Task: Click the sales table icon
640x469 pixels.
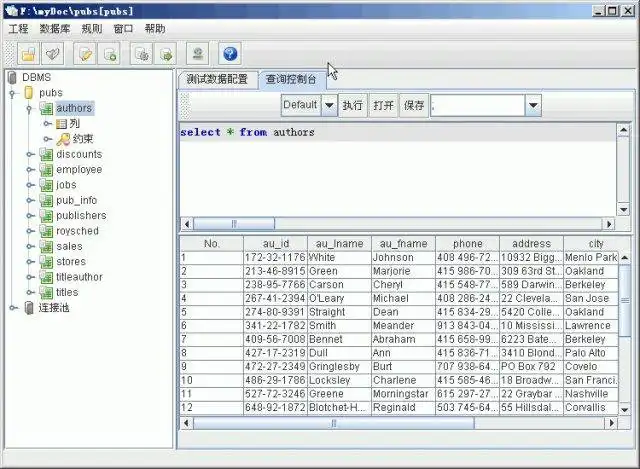Action: coord(46,247)
